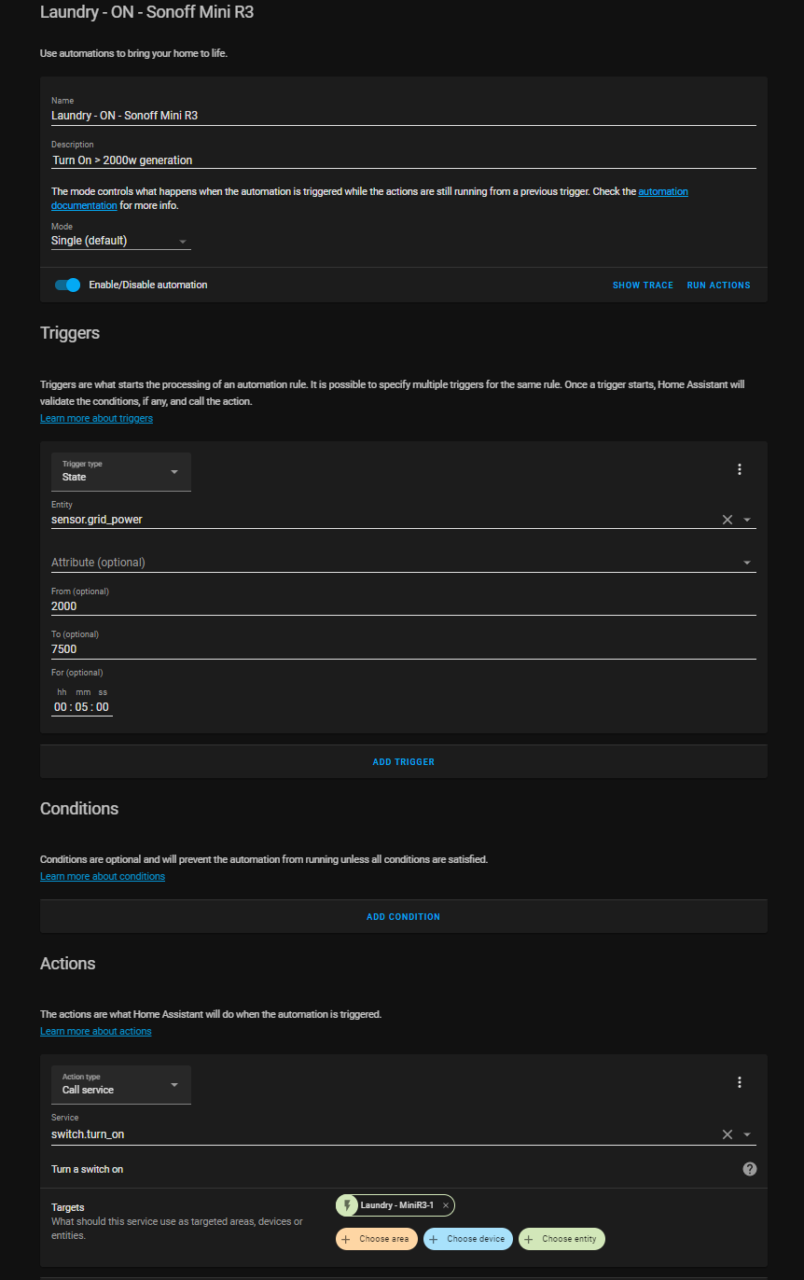Open the Action type dropdown showing Call service
The image size is (804, 1280).
point(120,1085)
